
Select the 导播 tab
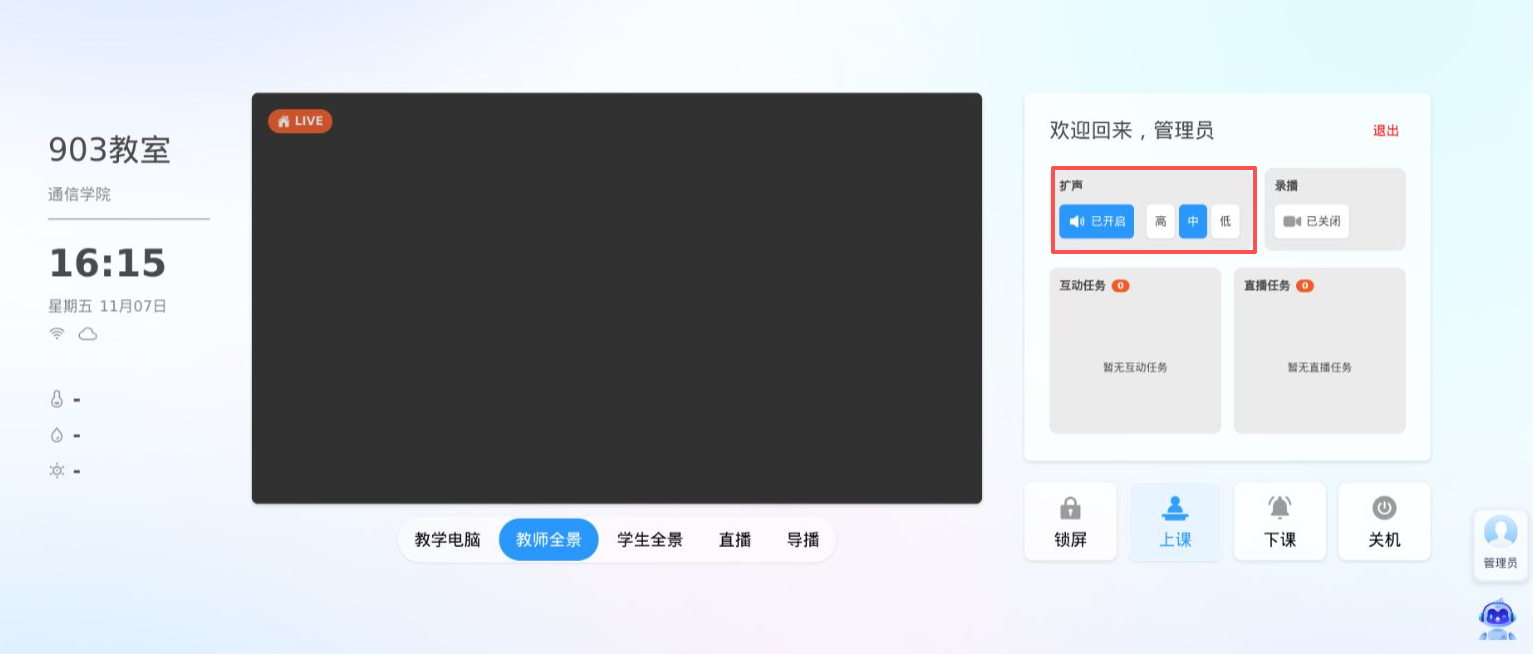(803, 540)
